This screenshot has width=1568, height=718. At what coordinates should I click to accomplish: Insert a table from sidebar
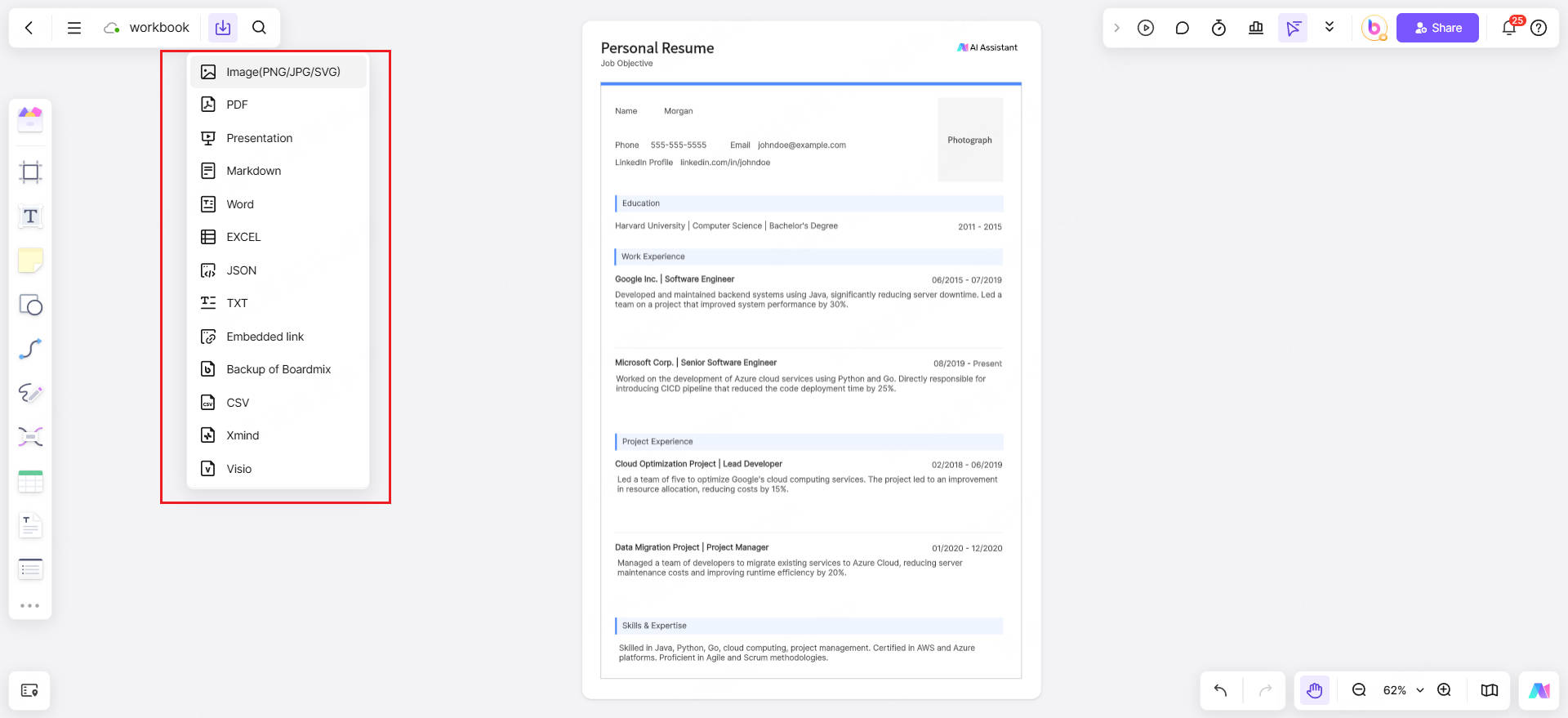point(30,481)
